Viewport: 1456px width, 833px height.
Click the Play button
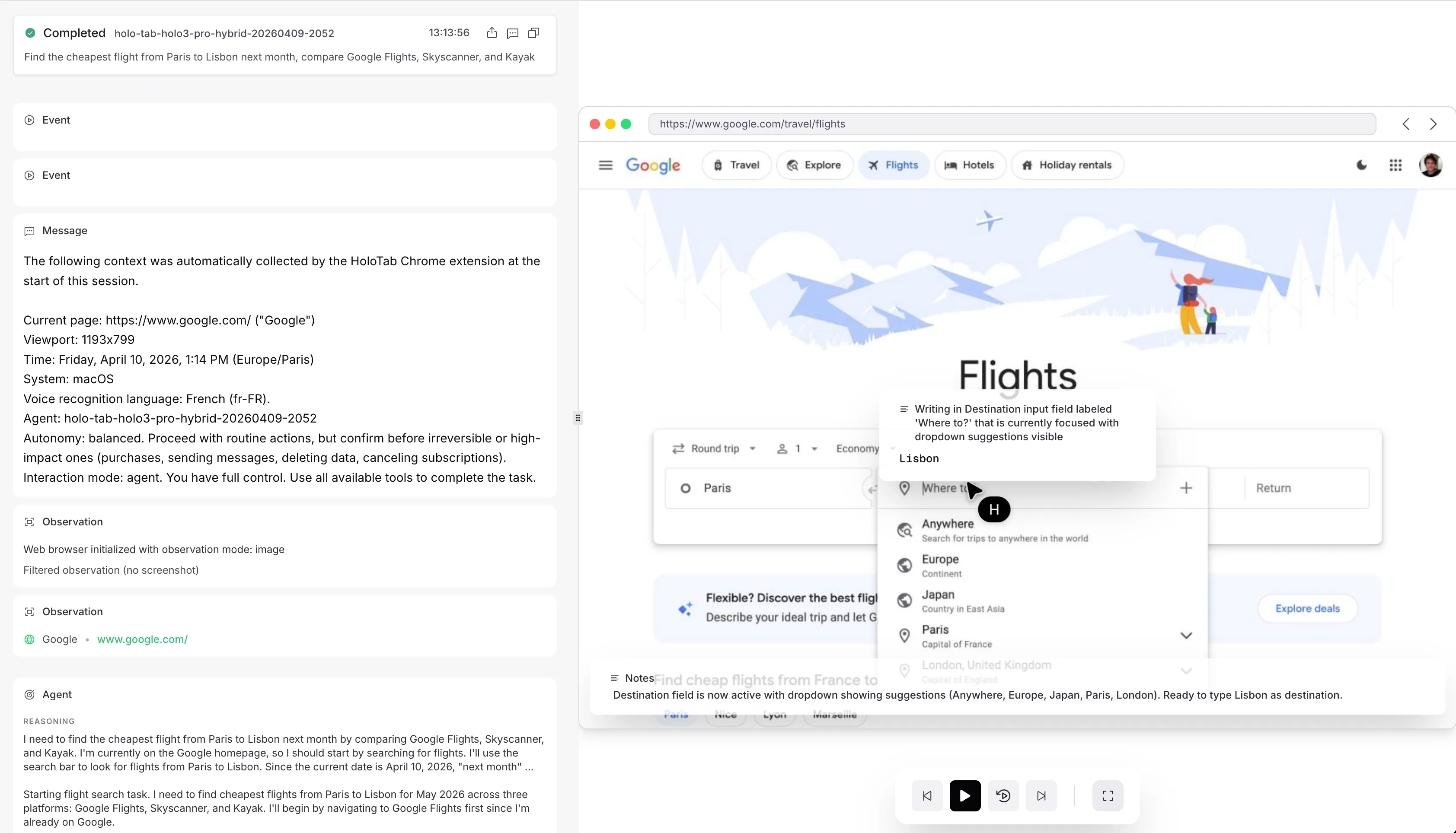click(x=965, y=796)
